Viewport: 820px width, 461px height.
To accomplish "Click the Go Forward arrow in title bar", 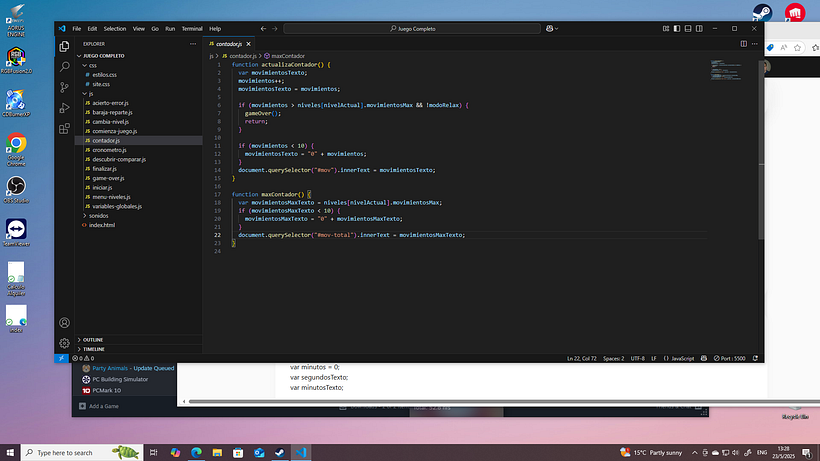I will click(x=275, y=29).
